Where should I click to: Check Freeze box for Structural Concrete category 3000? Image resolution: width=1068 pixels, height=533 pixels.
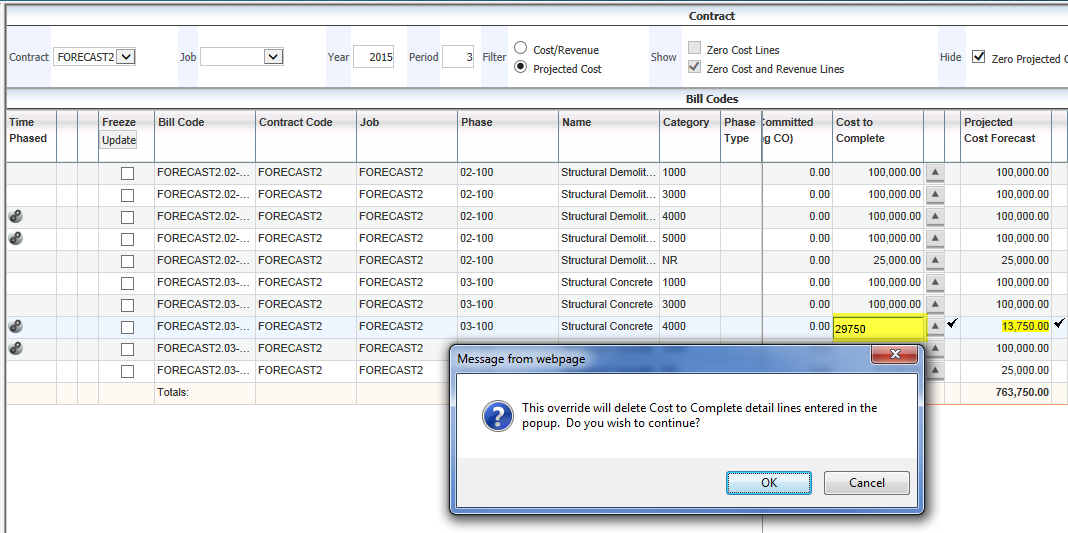(127, 305)
